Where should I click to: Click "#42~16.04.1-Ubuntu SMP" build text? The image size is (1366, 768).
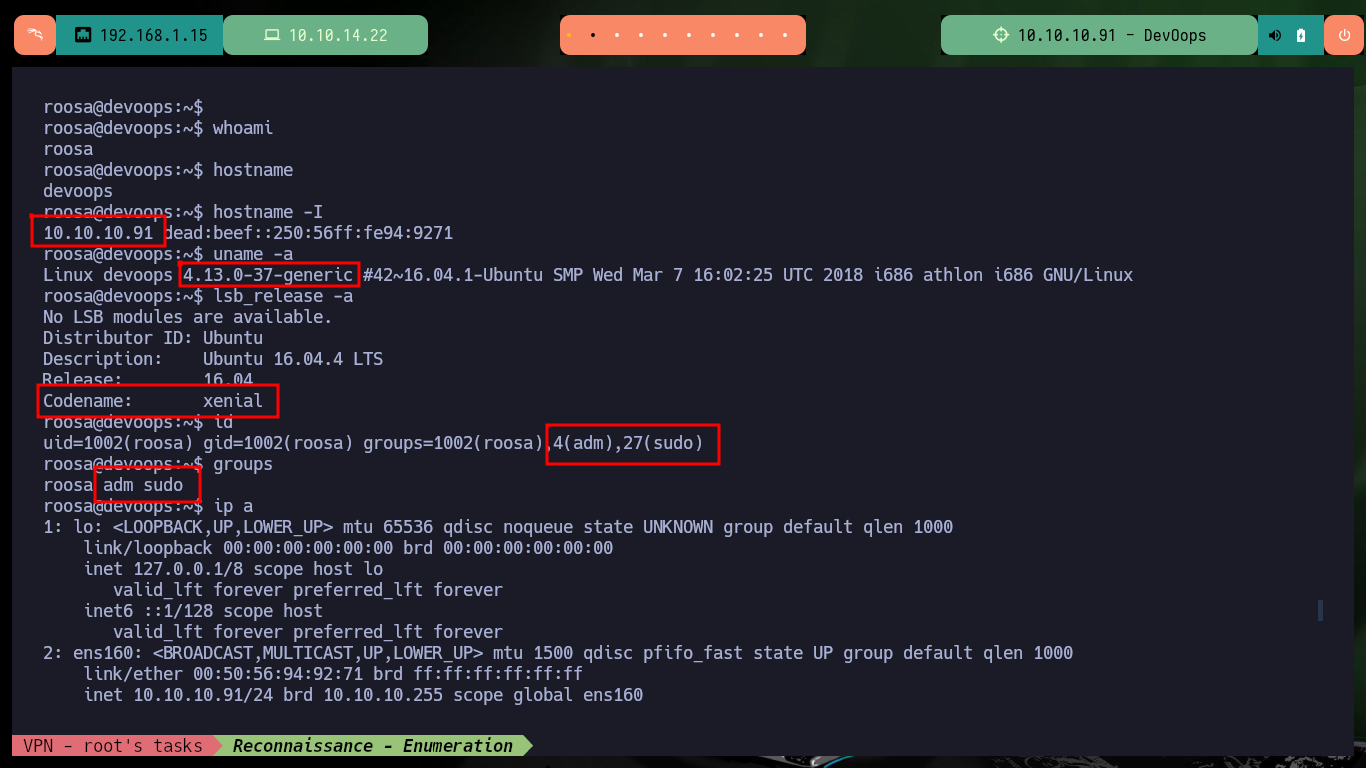[x=473, y=275]
